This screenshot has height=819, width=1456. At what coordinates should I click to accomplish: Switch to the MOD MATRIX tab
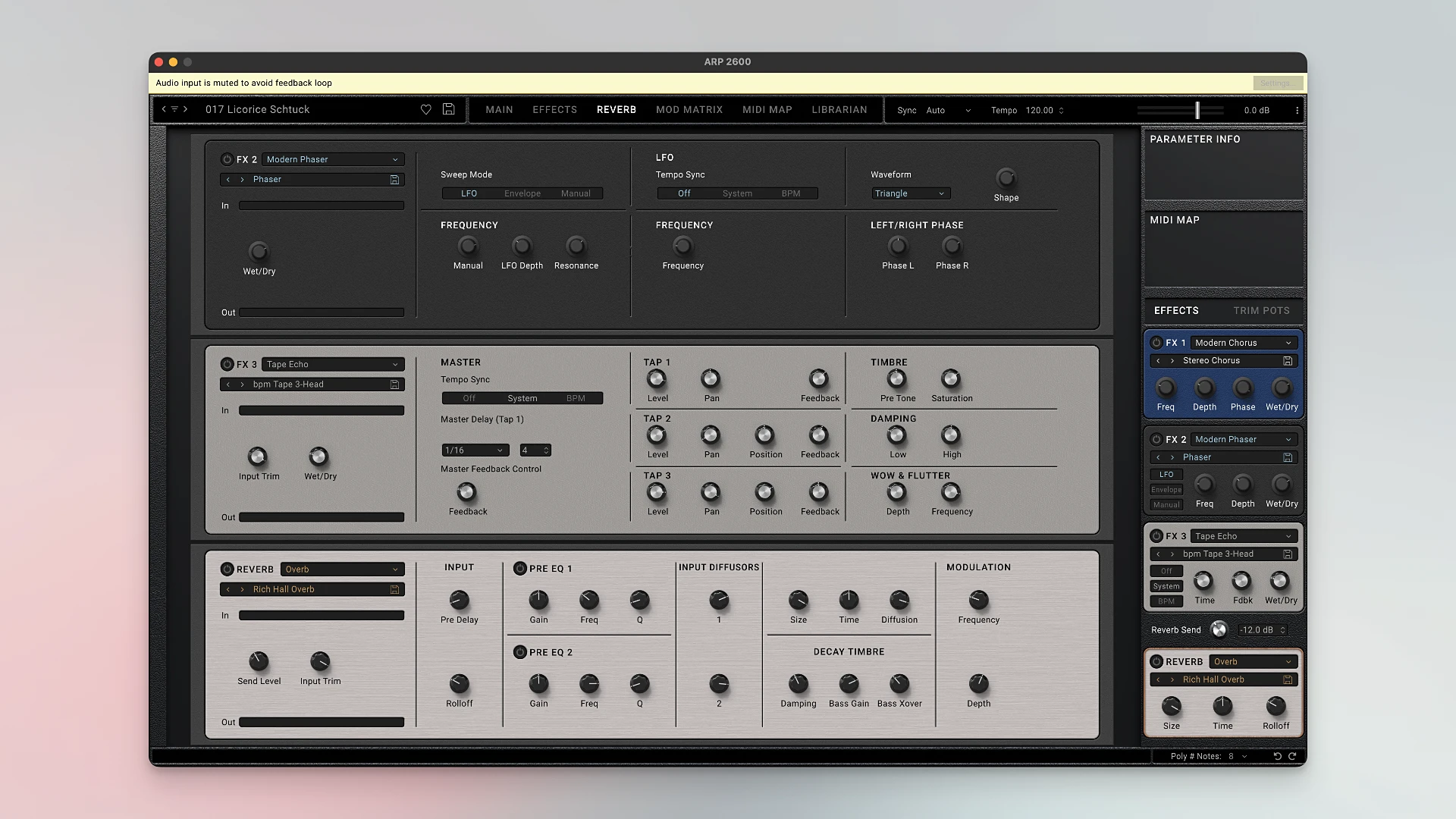689,110
